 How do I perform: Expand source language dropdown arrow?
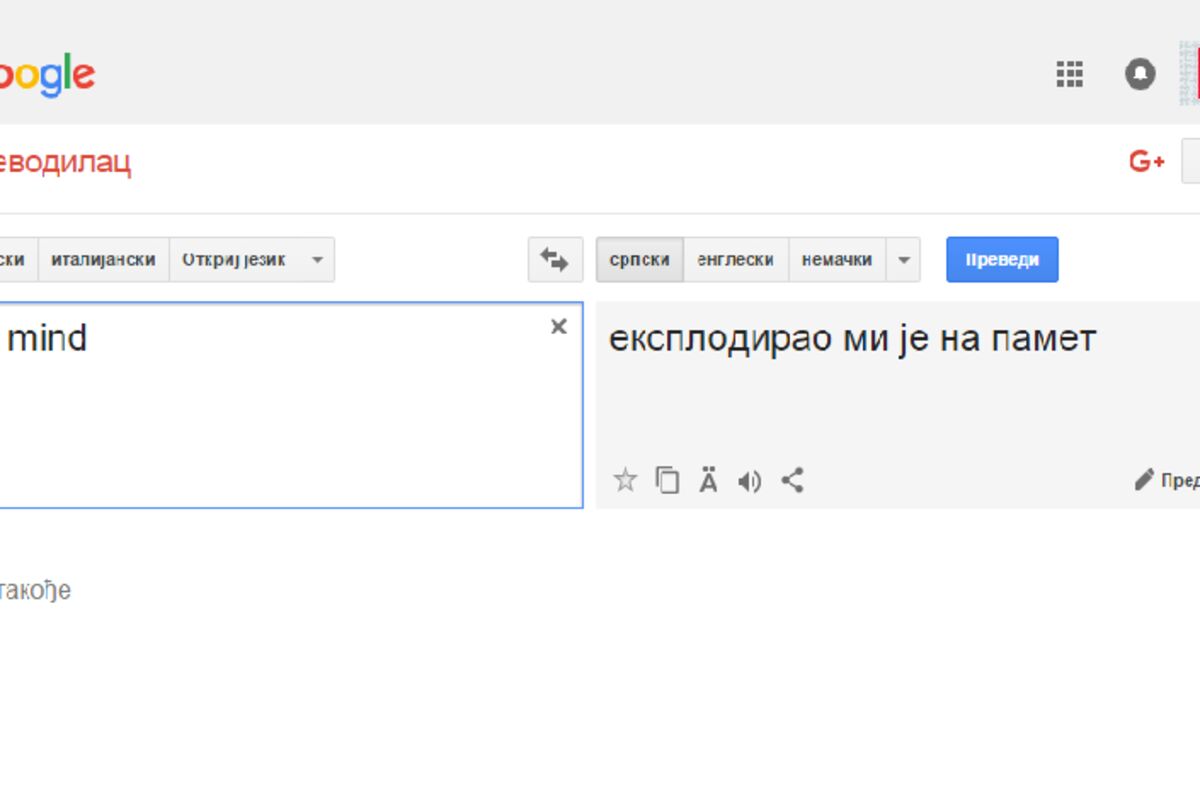(x=317, y=260)
